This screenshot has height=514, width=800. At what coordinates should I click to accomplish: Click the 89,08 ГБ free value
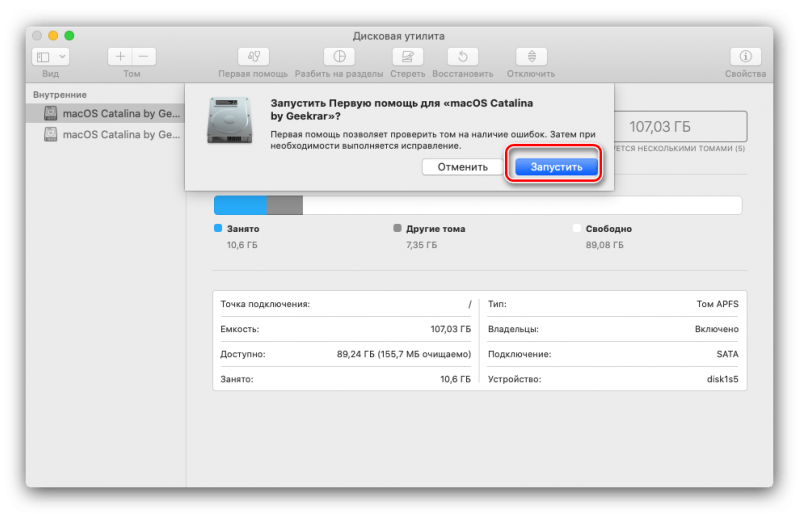pyautogui.click(x=605, y=245)
